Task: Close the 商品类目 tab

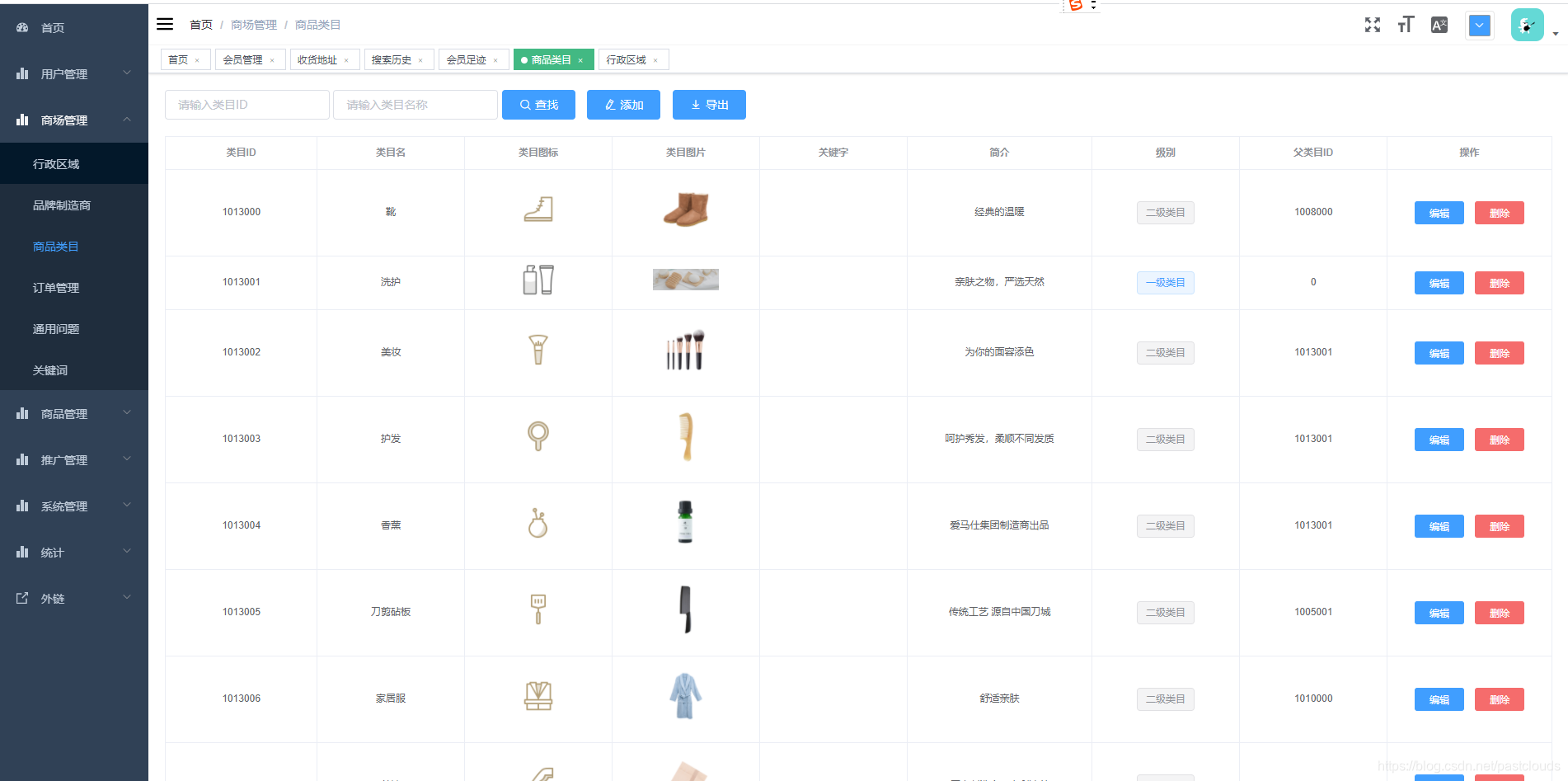Action: [x=580, y=60]
